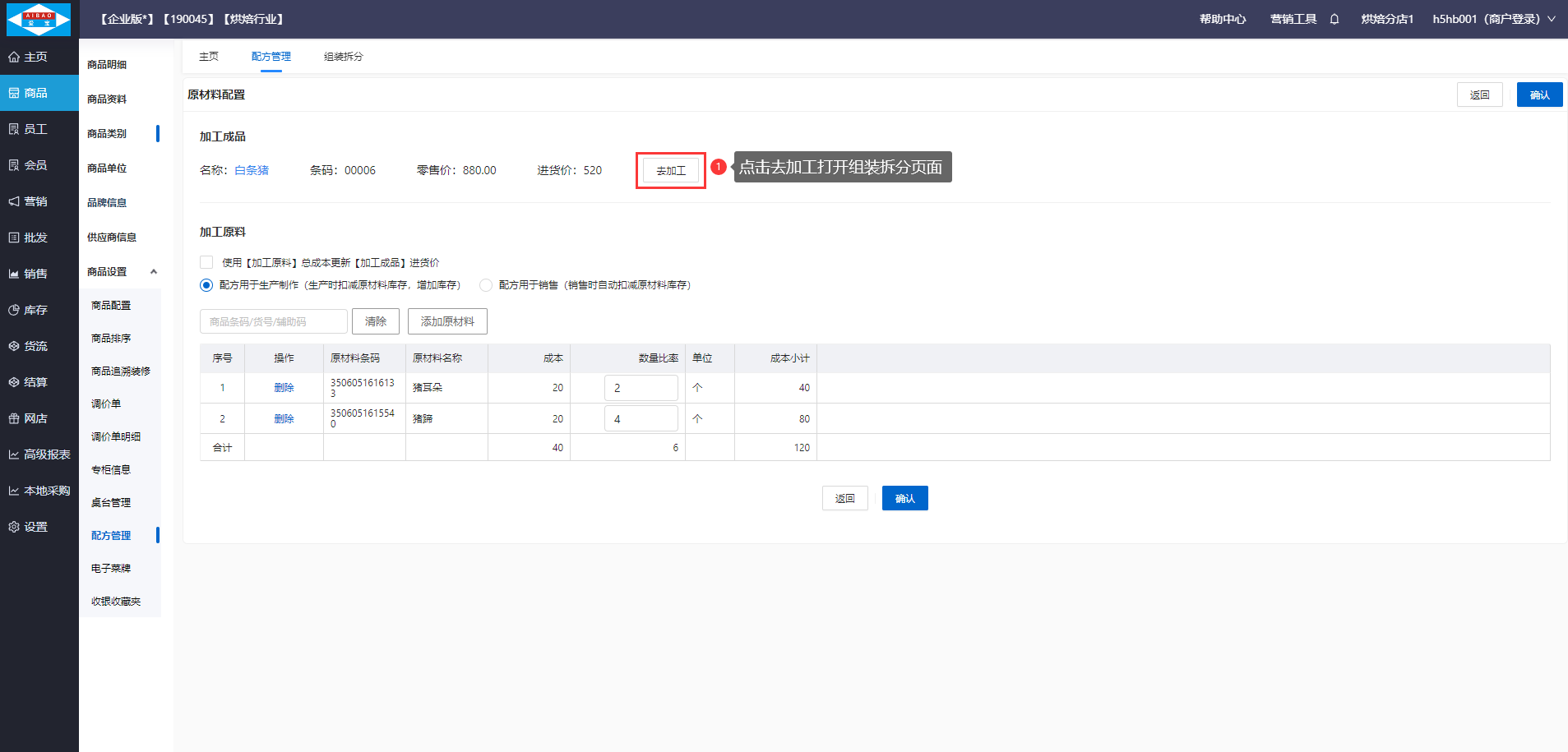Enable 使用加工原料总成本更新进货价 checkbox
The height and width of the screenshot is (752, 1568).
[206, 262]
